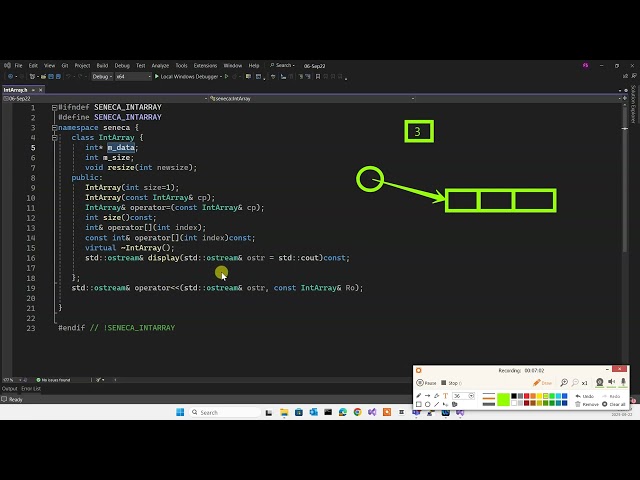Click Clear all annotations

616,405
